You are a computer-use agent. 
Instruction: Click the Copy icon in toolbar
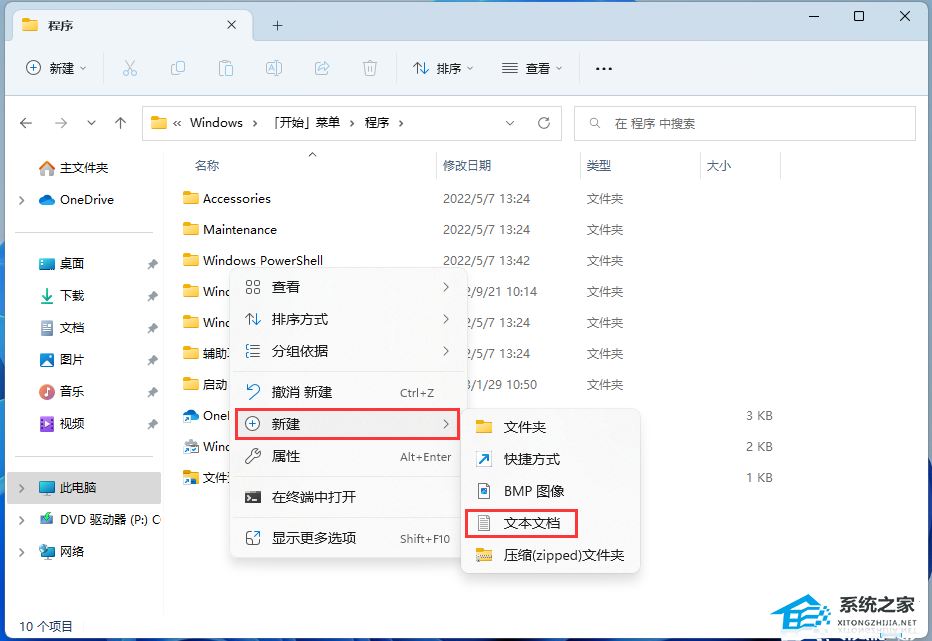[x=178, y=68]
